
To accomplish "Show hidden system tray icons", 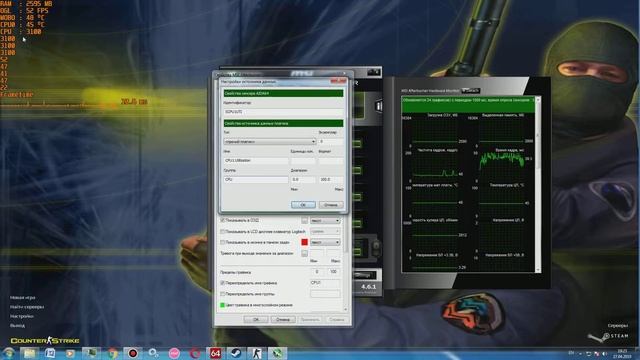I will (x=580, y=353).
